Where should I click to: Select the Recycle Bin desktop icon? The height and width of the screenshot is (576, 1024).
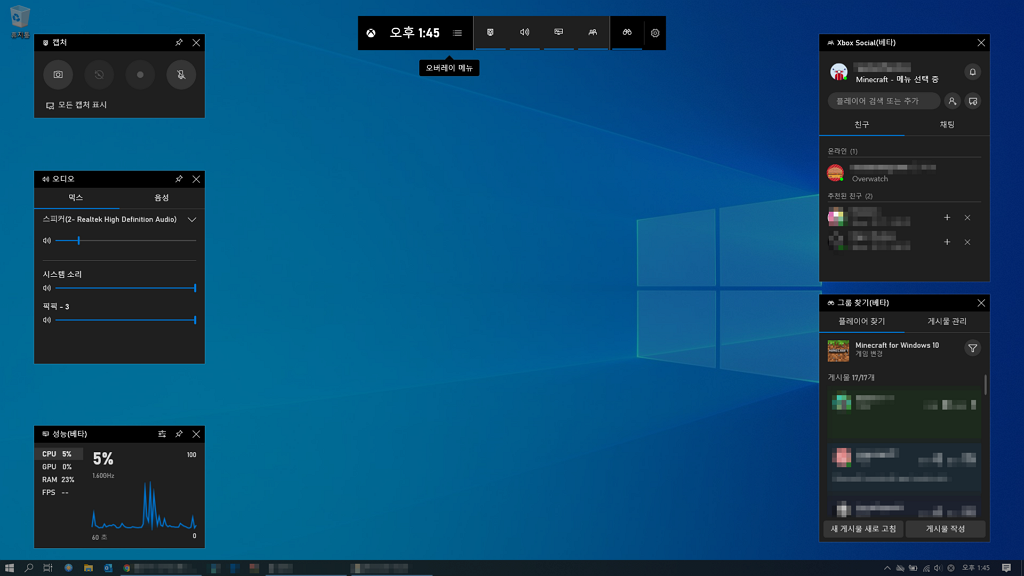(20, 22)
